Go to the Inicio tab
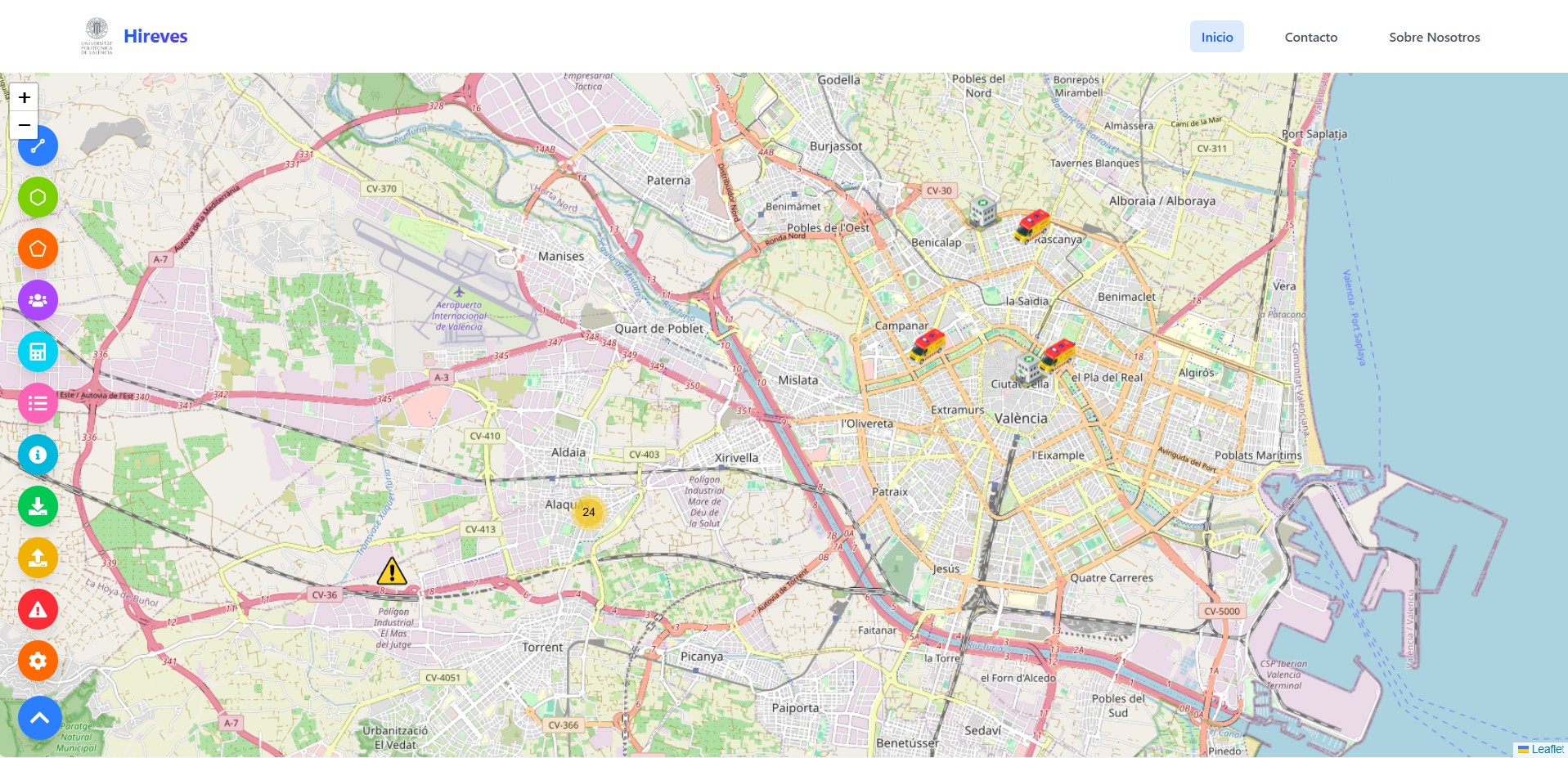Viewport: 1568px width, 758px height. coord(1216,37)
